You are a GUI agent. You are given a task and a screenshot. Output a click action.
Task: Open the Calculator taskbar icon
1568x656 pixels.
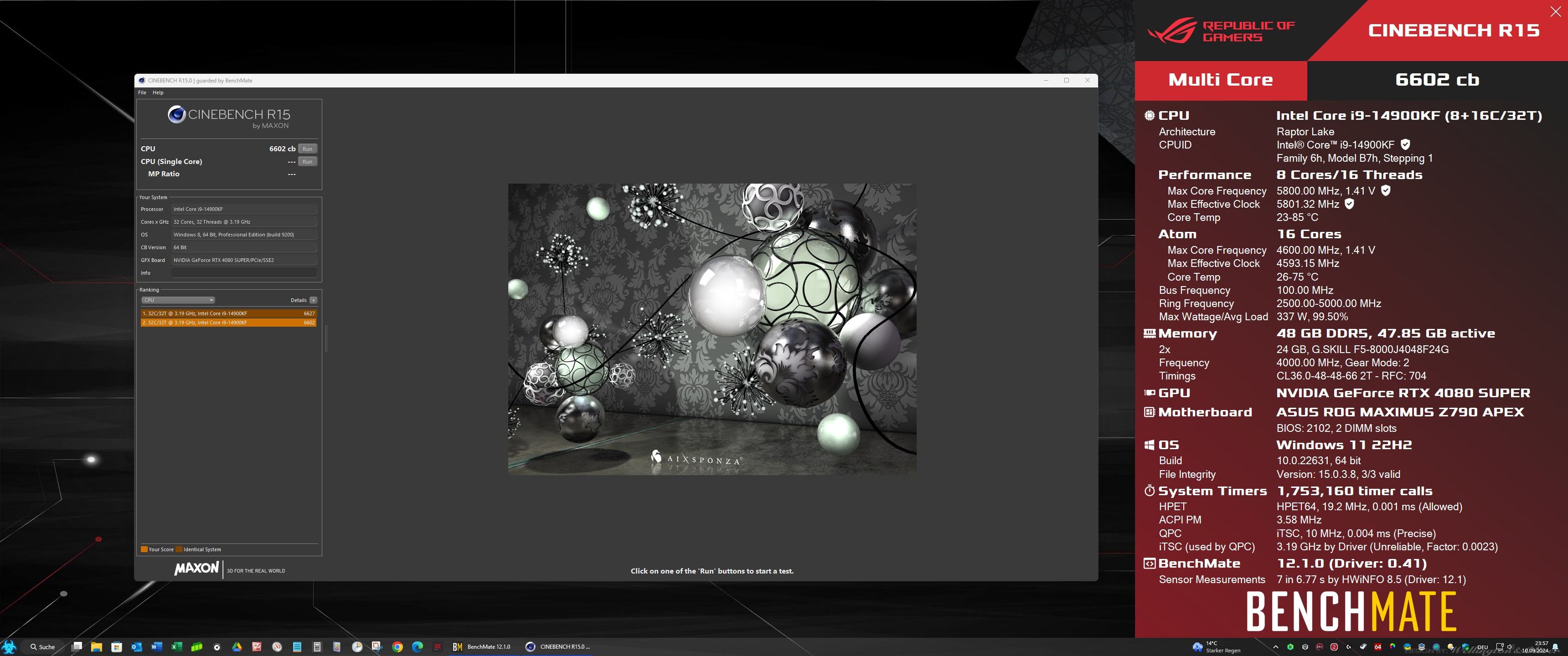tap(316, 647)
